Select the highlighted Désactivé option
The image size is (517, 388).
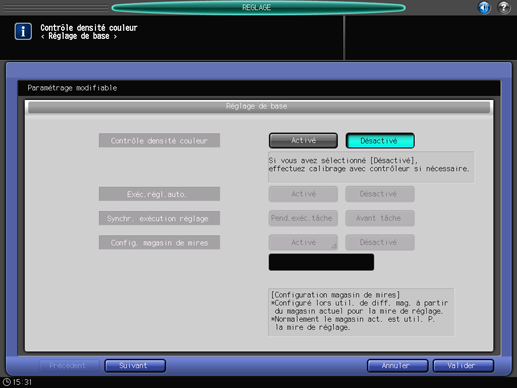(x=380, y=141)
